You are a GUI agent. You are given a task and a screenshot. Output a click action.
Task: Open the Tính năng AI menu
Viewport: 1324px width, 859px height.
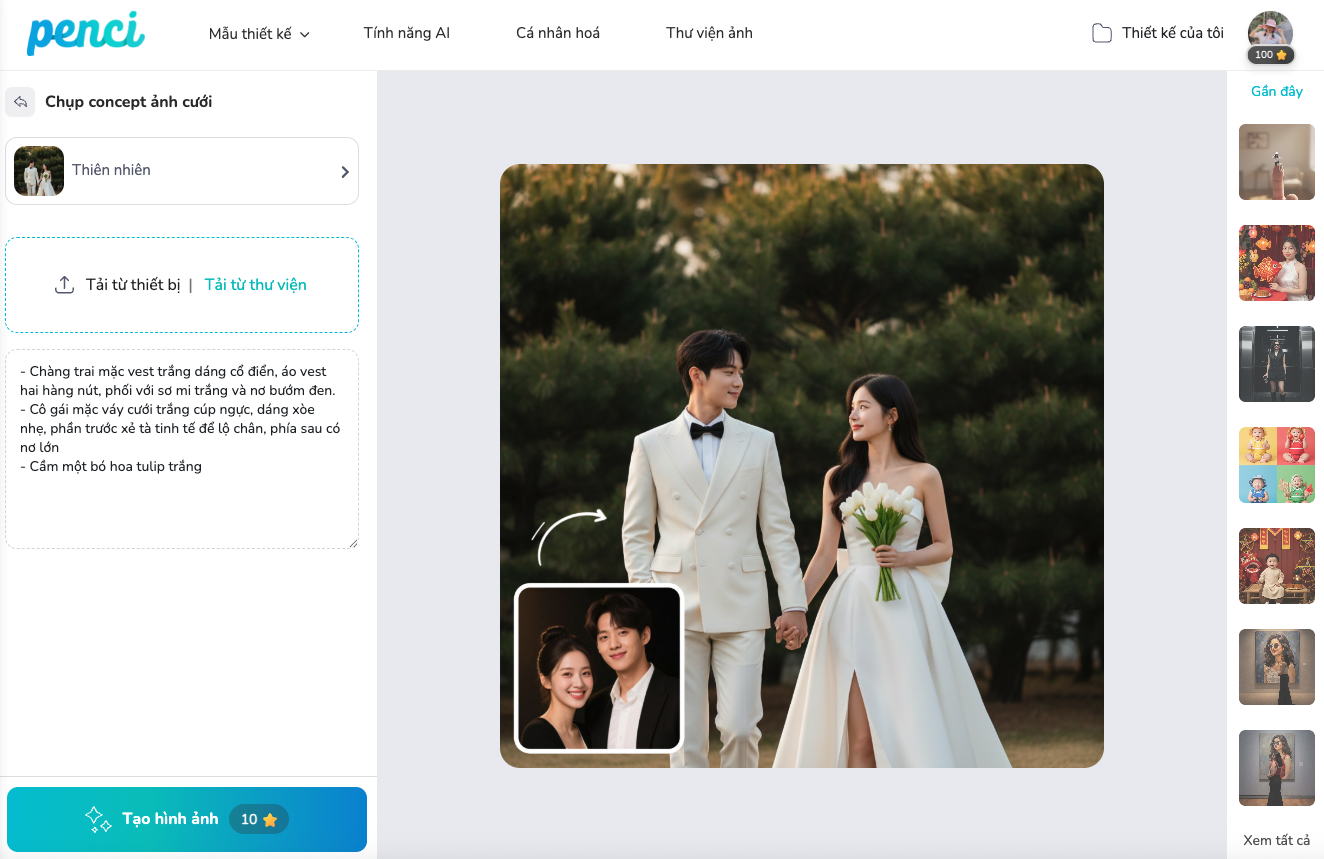[406, 33]
